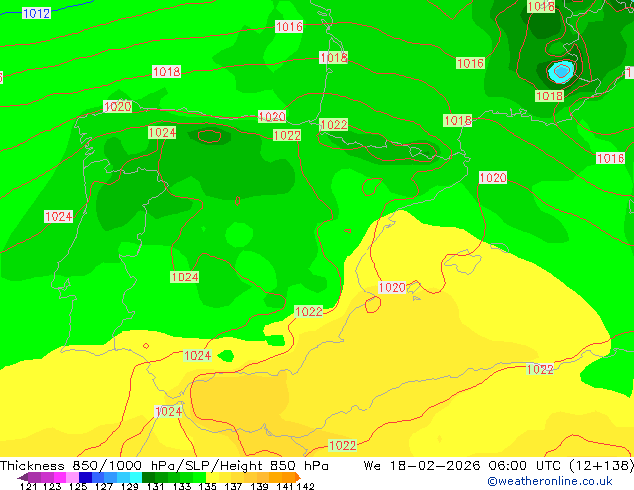Image resolution: width=634 pixels, height=490 pixels.
Task: Click the 133 legend value
Action: [182, 486]
